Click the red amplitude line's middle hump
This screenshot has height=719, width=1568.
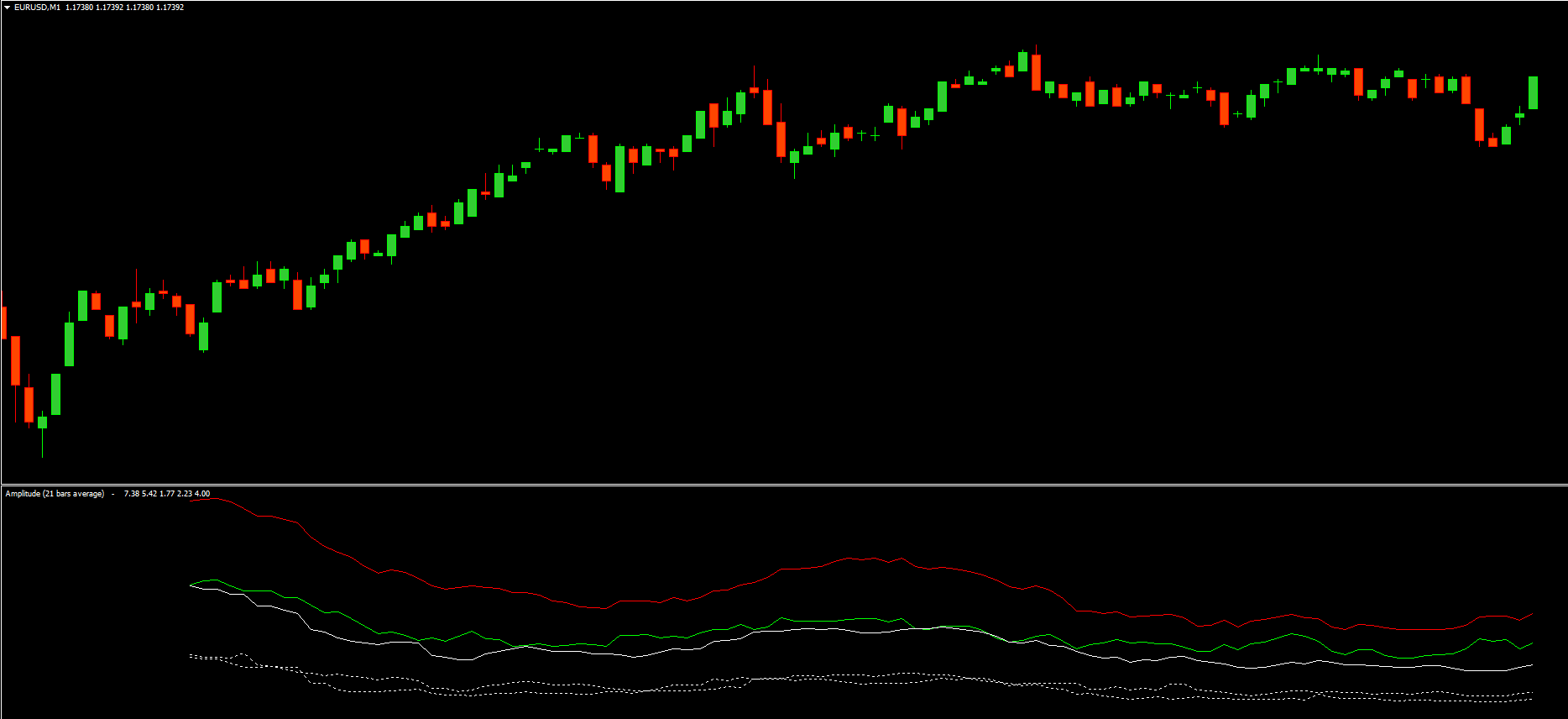[x=873, y=559]
